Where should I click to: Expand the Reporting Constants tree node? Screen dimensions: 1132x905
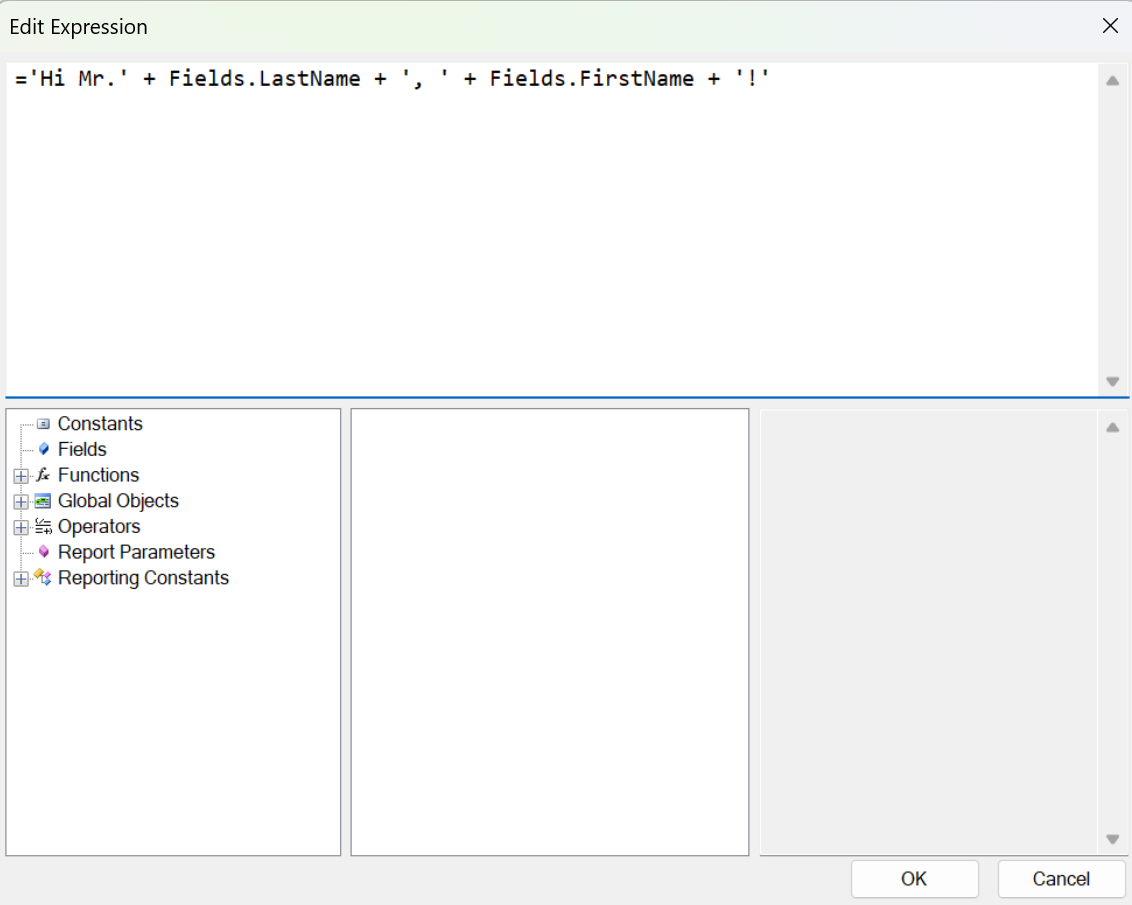[21, 578]
